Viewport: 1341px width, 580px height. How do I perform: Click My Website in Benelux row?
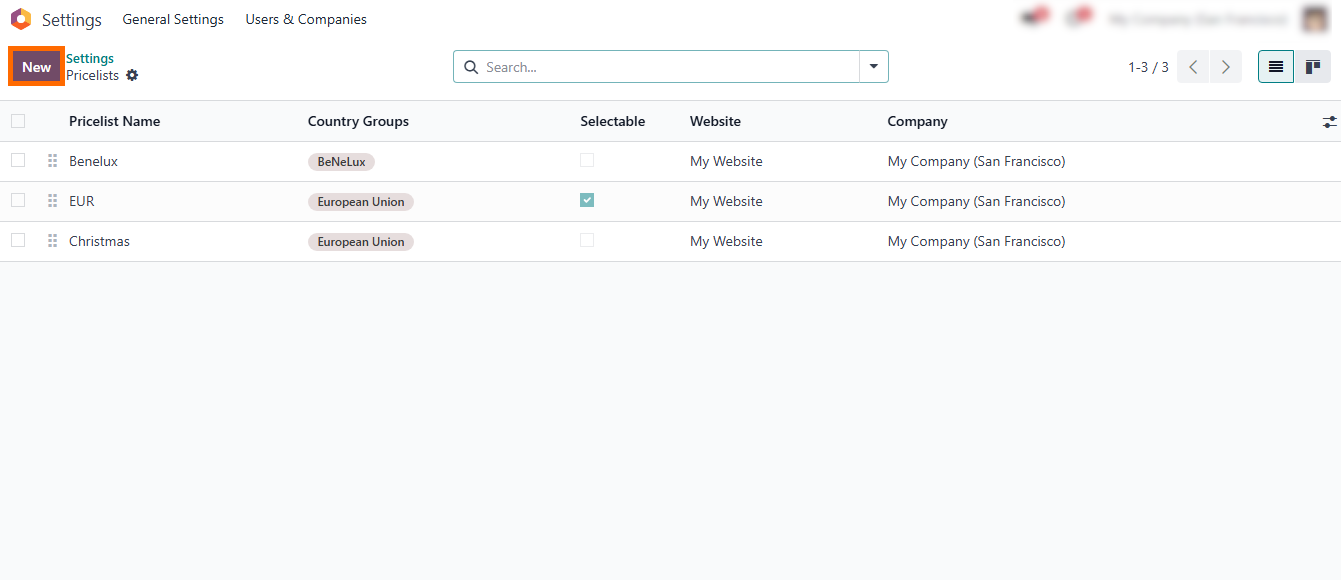pyautogui.click(x=726, y=161)
